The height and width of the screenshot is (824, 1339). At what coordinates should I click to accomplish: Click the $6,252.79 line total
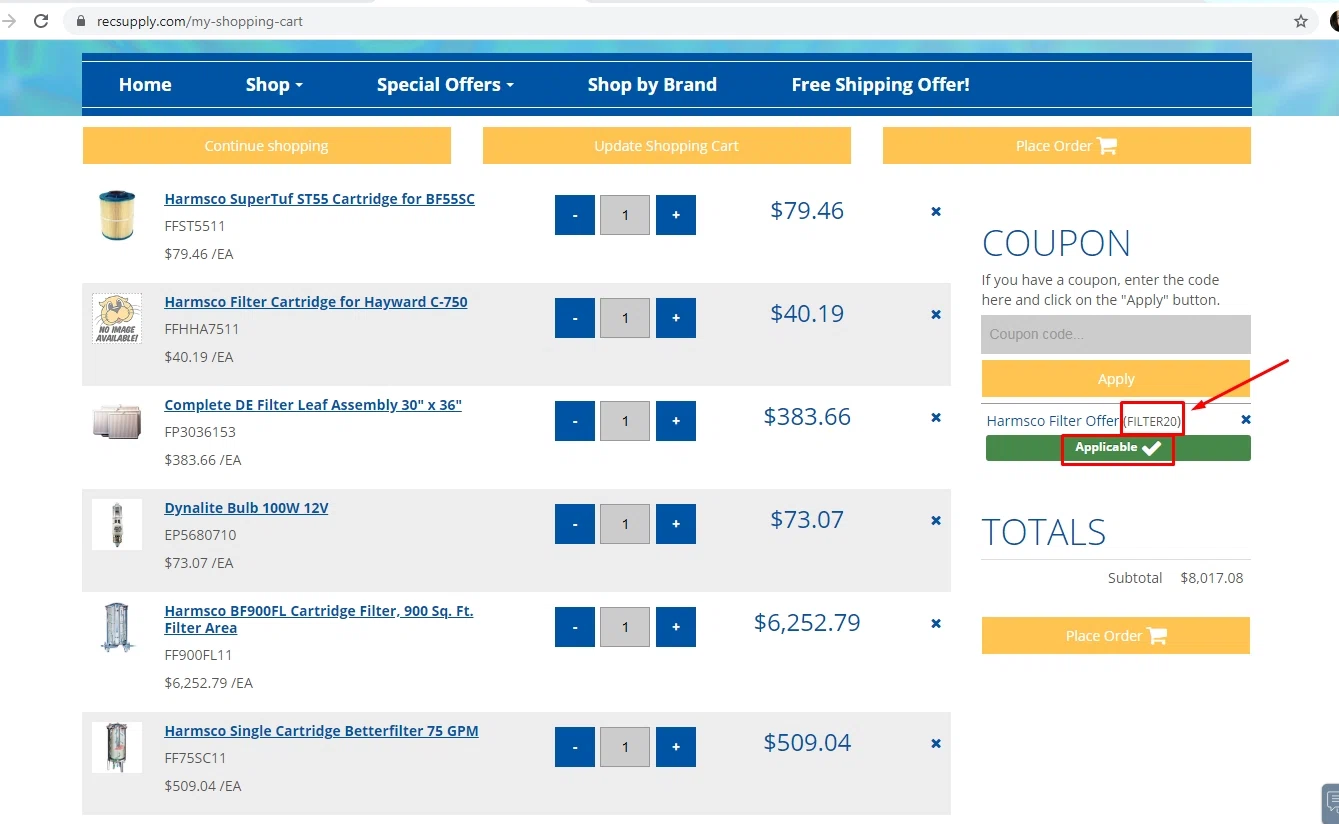pyautogui.click(x=807, y=623)
